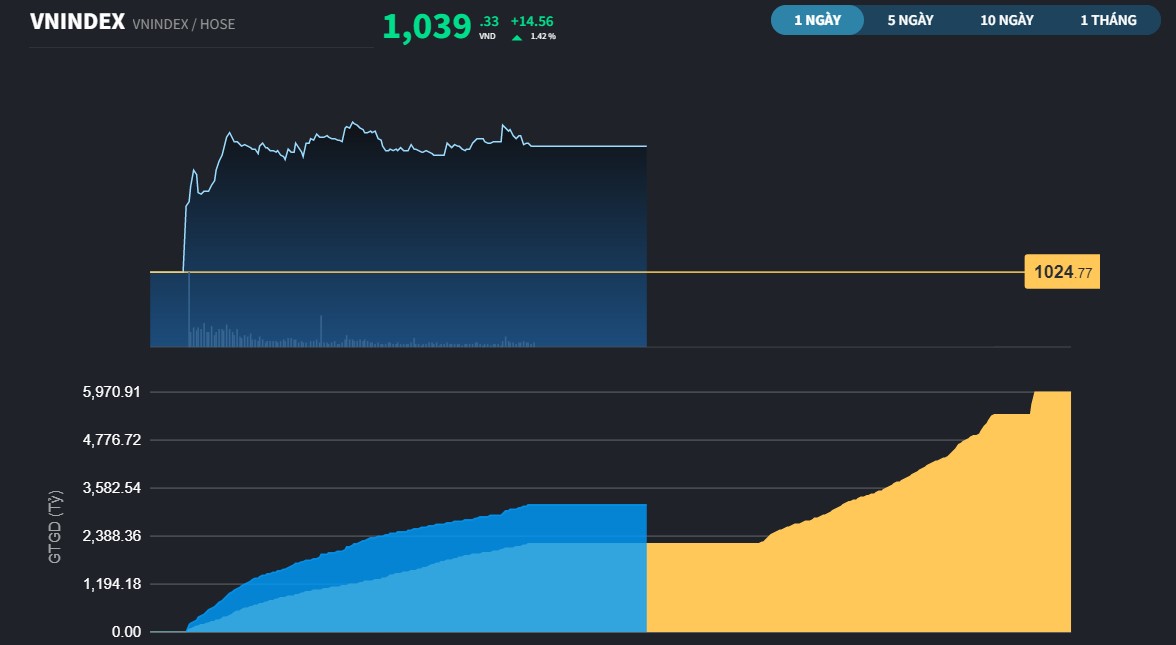This screenshot has height=645, width=1176.
Task: Click the yellow 1024.77 reference price badge
Action: click(1061, 271)
